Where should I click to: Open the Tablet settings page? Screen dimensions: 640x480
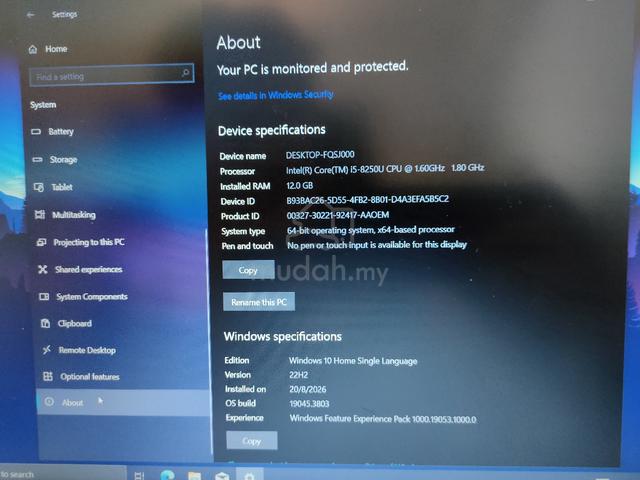point(62,187)
